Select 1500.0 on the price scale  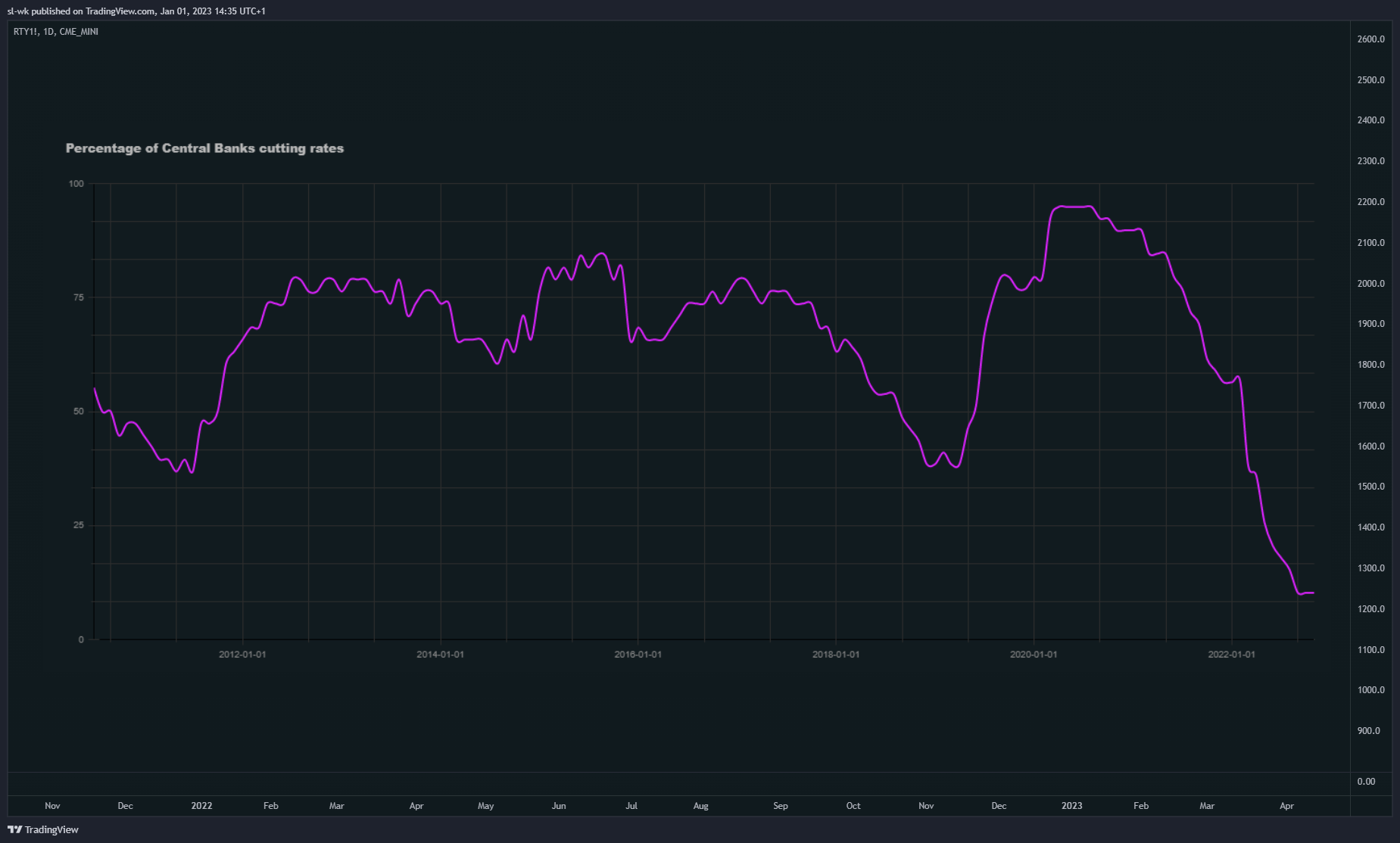(1371, 487)
